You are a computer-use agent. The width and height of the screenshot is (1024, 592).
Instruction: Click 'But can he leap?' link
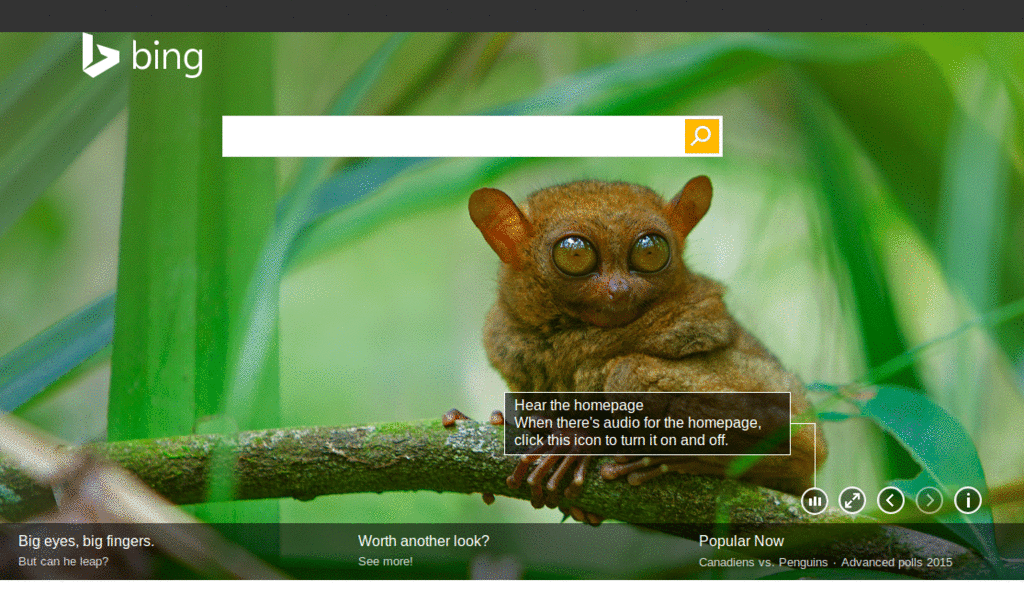click(63, 561)
